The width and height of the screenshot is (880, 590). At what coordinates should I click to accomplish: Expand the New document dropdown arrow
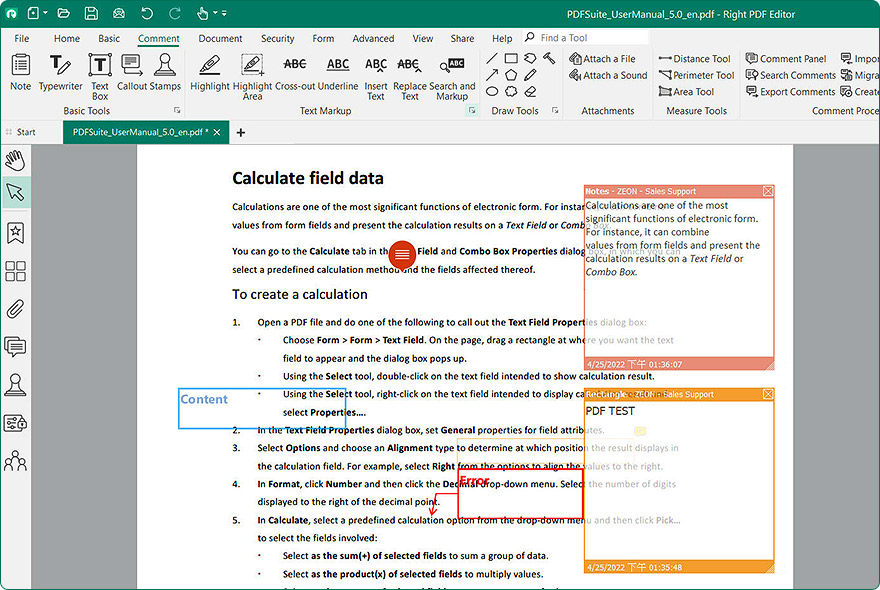coord(45,13)
